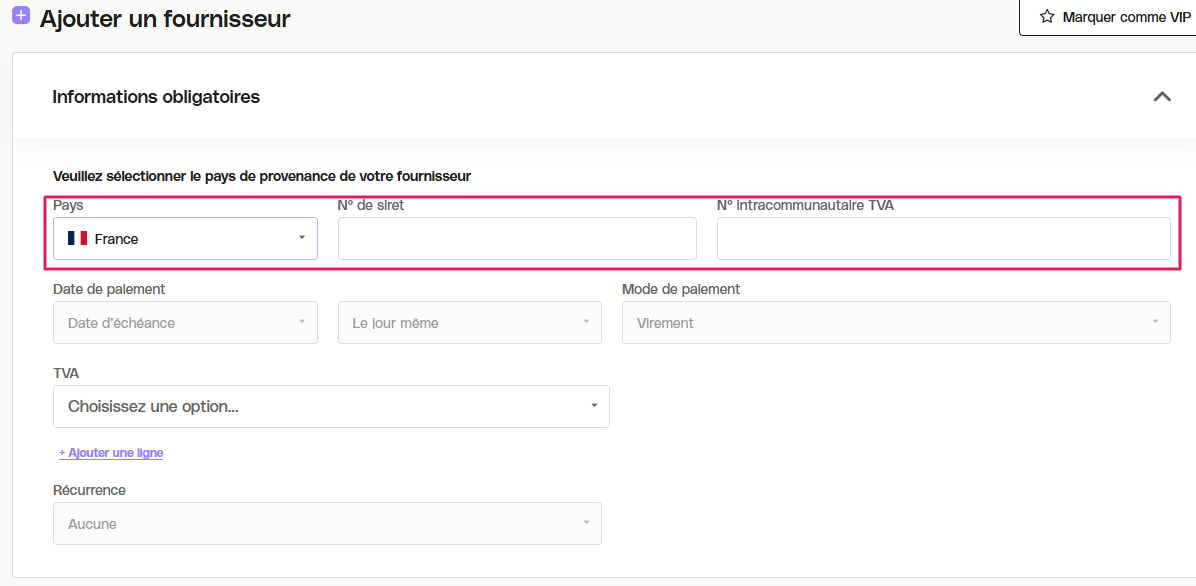
Task: Click the arrow of the Le jour même dropdown
Action: 587,321
